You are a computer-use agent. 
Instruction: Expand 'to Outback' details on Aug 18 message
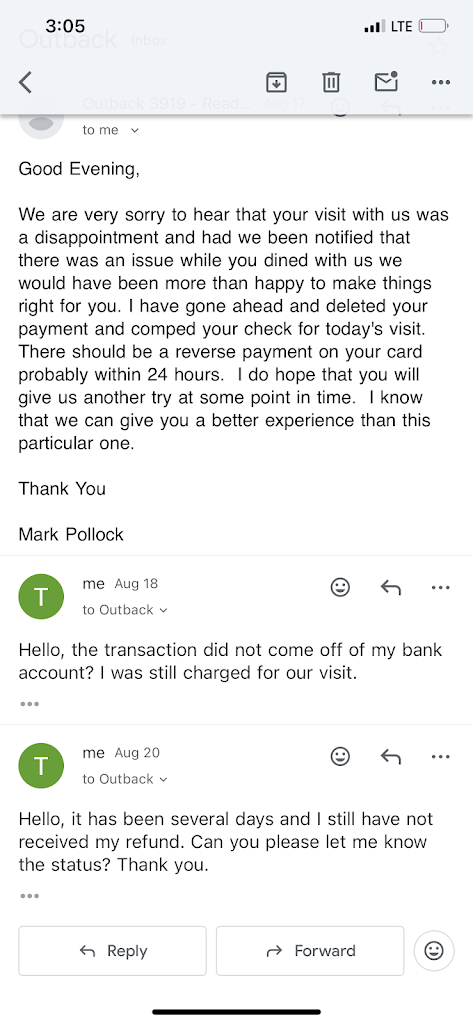(x=125, y=610)
